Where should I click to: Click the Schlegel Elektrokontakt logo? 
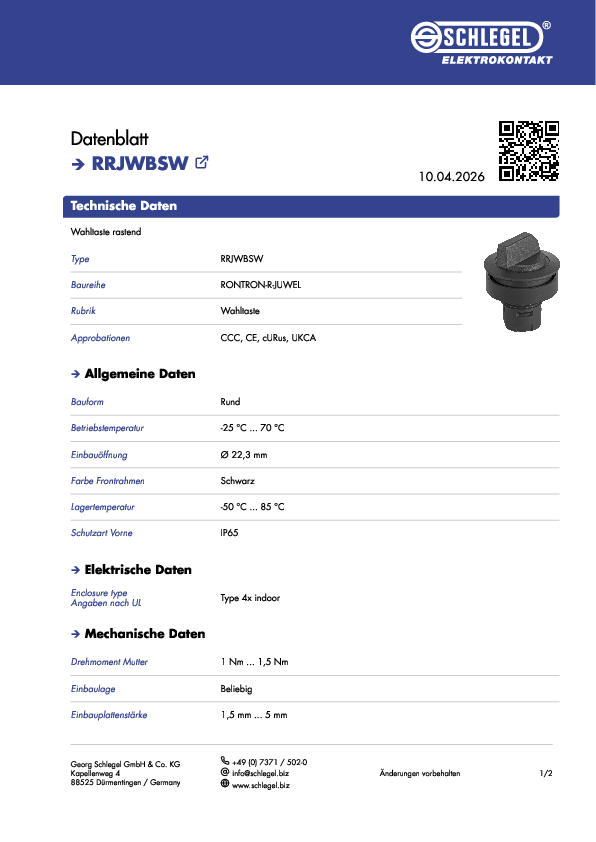[x=482, y=43]
